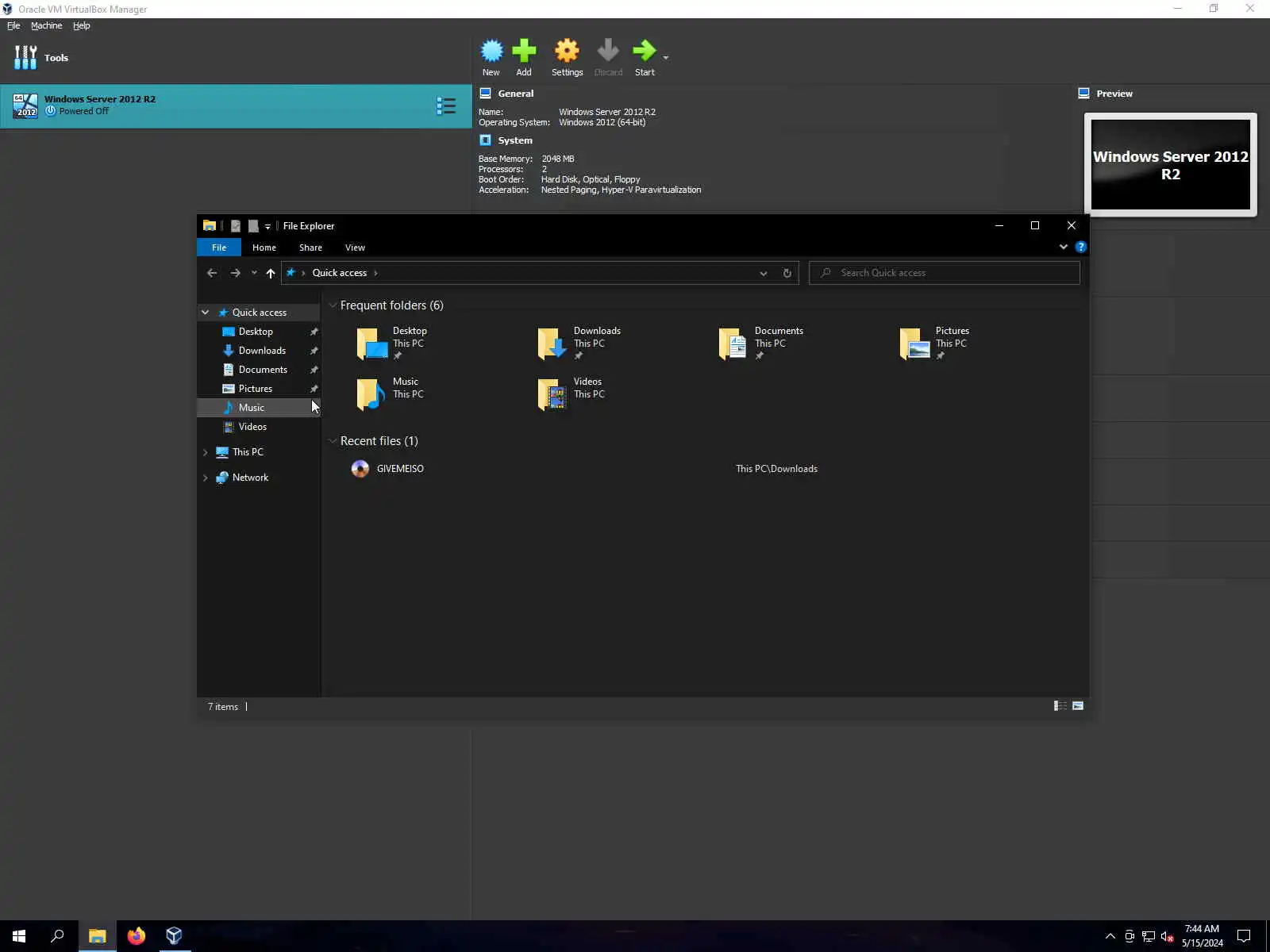1270x952 pixels.
Task: Click the Search Quick access field
Action: click(945, 273)
